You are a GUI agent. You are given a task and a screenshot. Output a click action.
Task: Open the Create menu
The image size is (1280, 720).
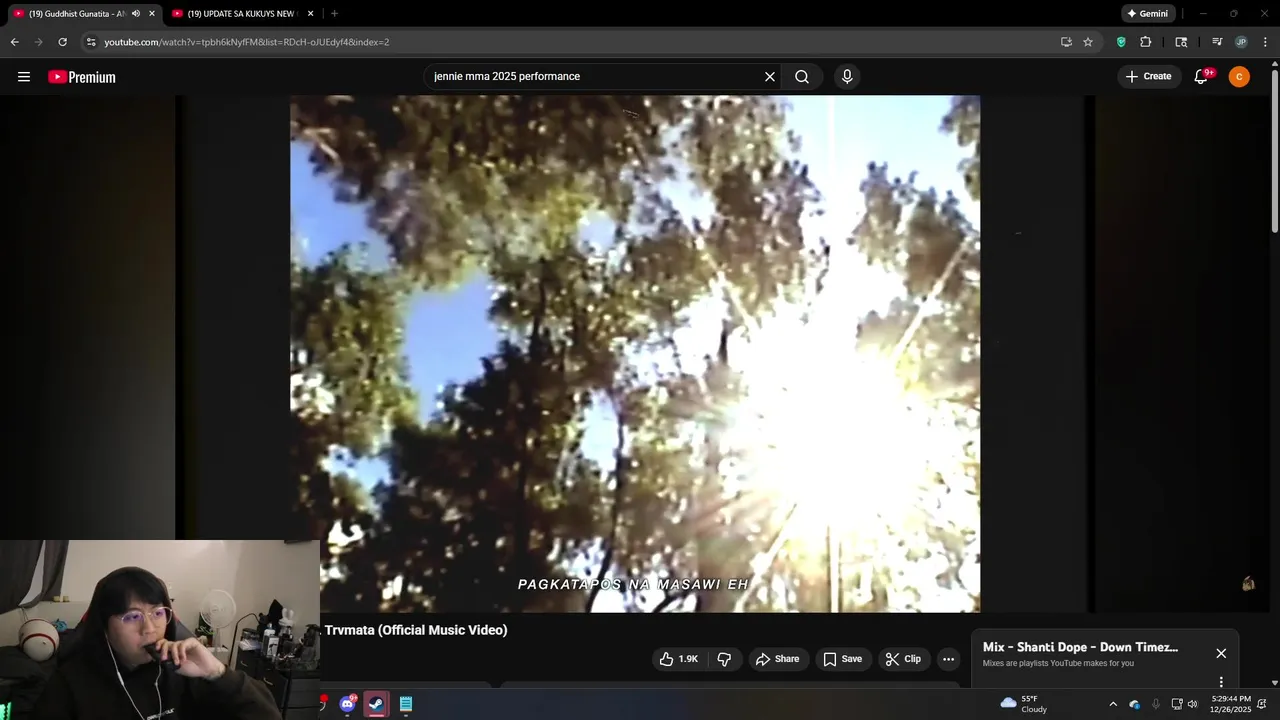[x=1148, y=76]
